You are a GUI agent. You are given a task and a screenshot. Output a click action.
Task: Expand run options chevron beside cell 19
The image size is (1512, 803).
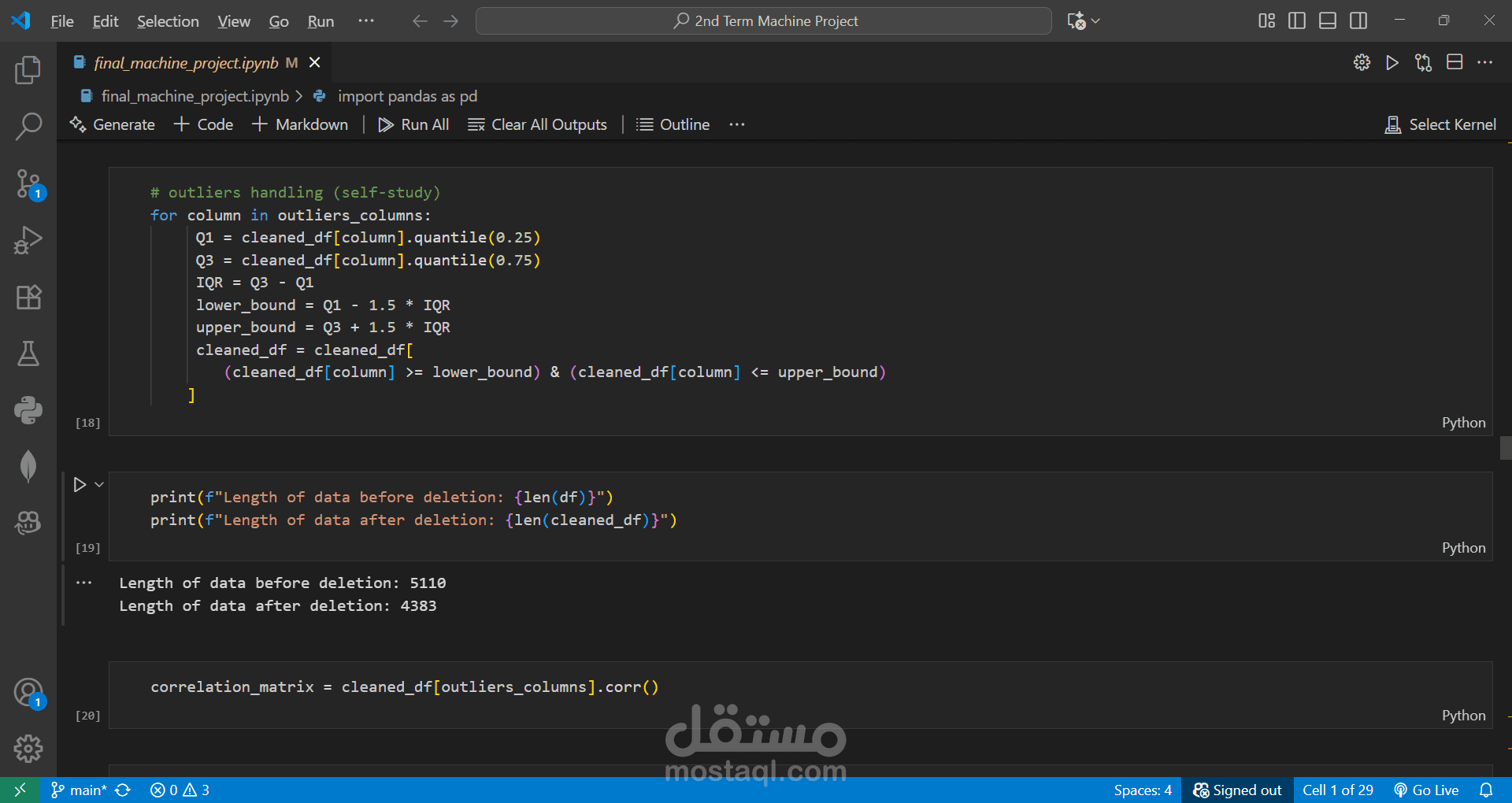(x=99, y=485)
